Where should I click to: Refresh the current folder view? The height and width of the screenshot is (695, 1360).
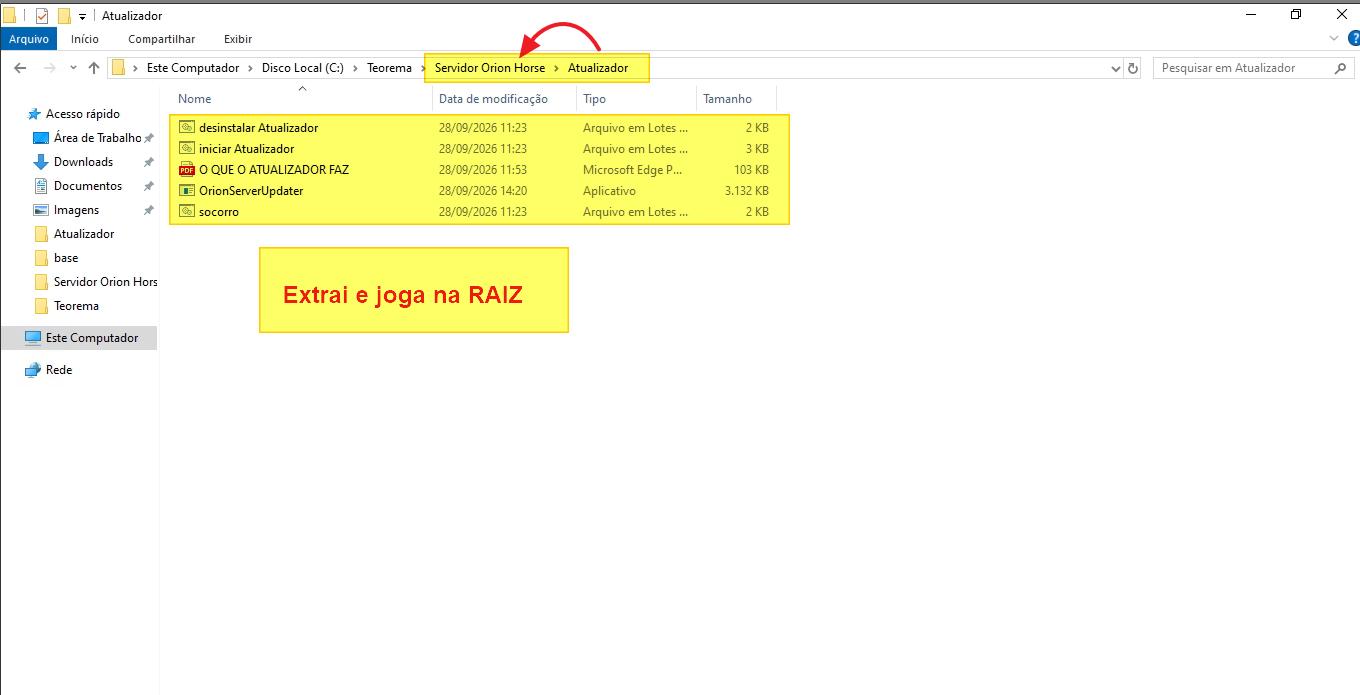point(1133,68)
